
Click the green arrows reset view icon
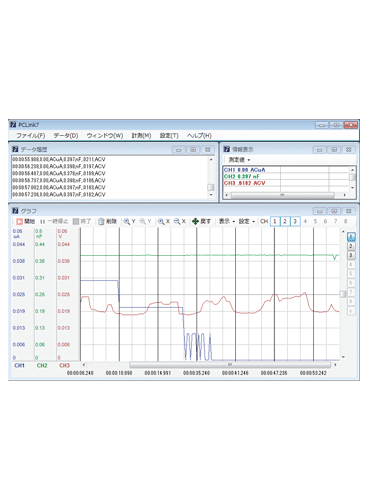(196, 221)
